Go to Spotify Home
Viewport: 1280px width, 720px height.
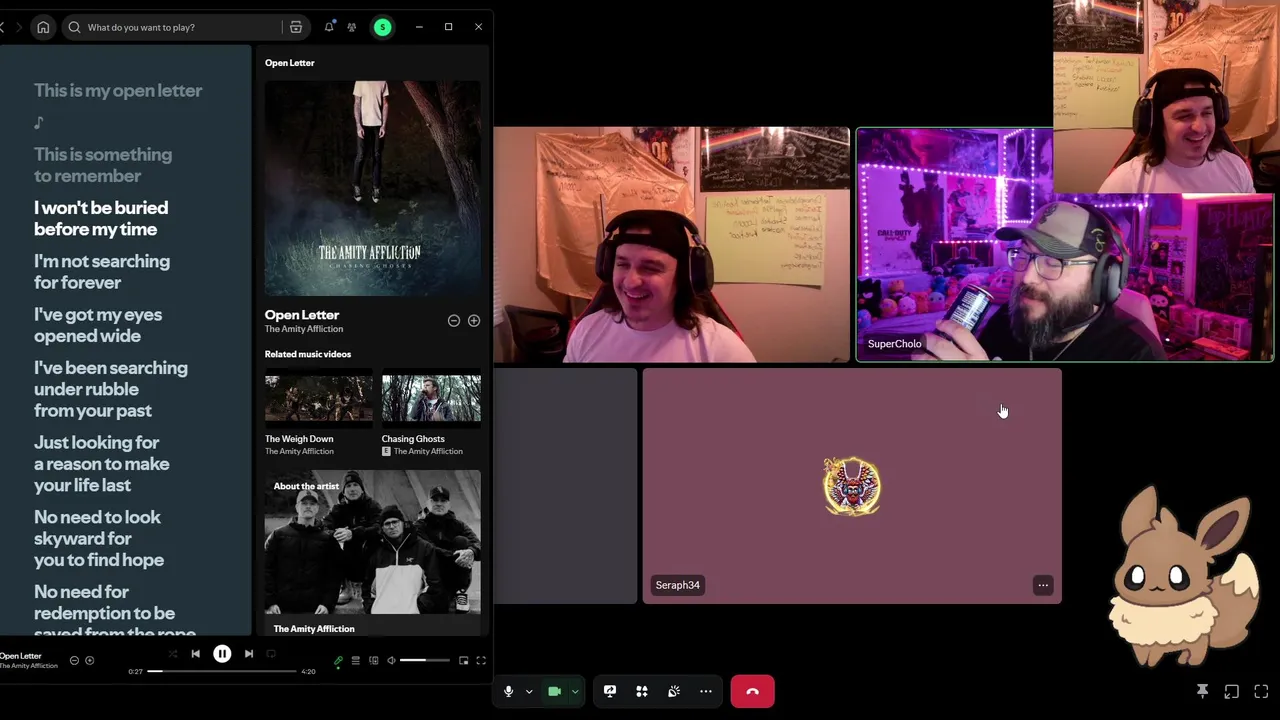pyautogui.click(x=43, y=27)
